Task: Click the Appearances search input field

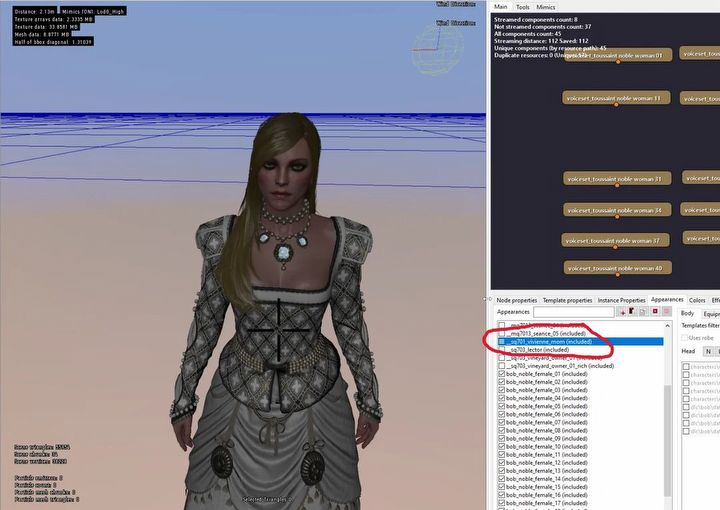Action: pos(576,312)
